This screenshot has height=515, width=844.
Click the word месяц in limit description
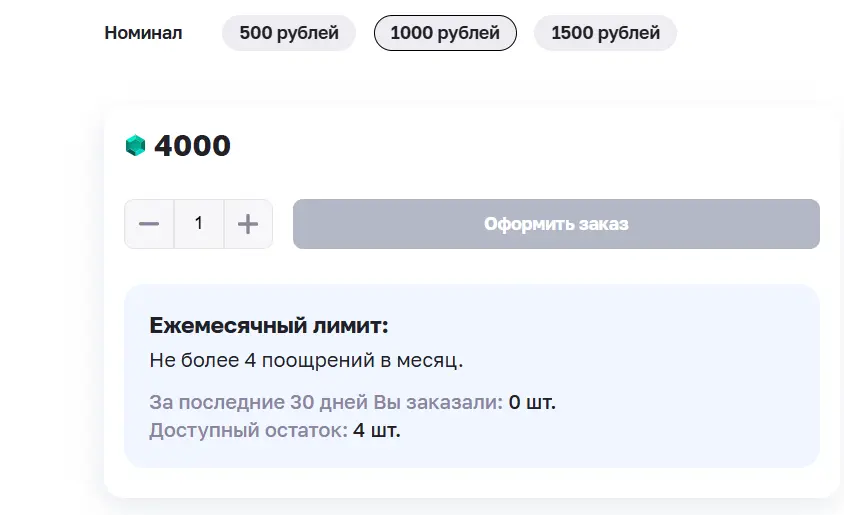[427, 361]
